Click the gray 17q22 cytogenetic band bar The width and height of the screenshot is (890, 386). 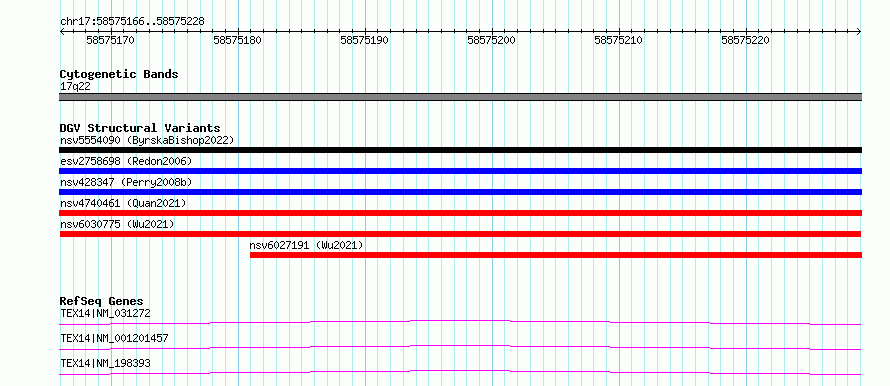click(460, 97)
